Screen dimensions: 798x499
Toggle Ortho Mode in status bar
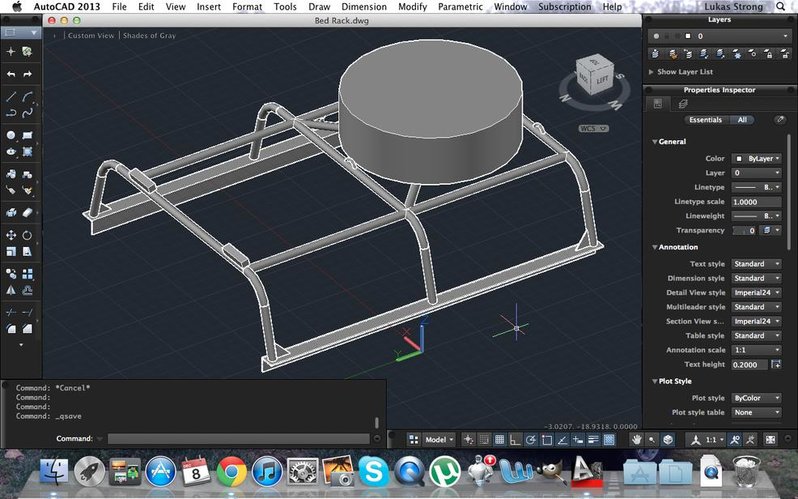pyautogui.click(x=515, y=439)
